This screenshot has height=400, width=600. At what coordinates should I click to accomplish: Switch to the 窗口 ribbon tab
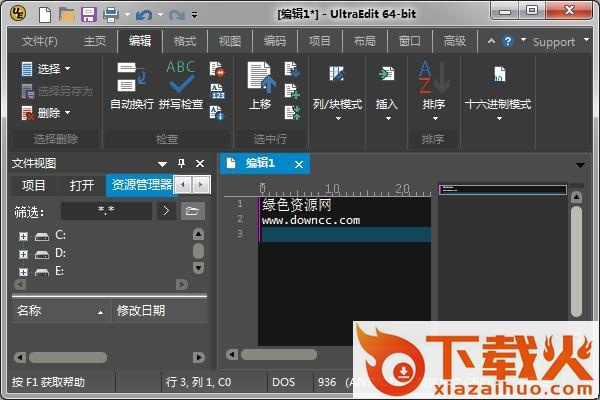coord(409,41)
